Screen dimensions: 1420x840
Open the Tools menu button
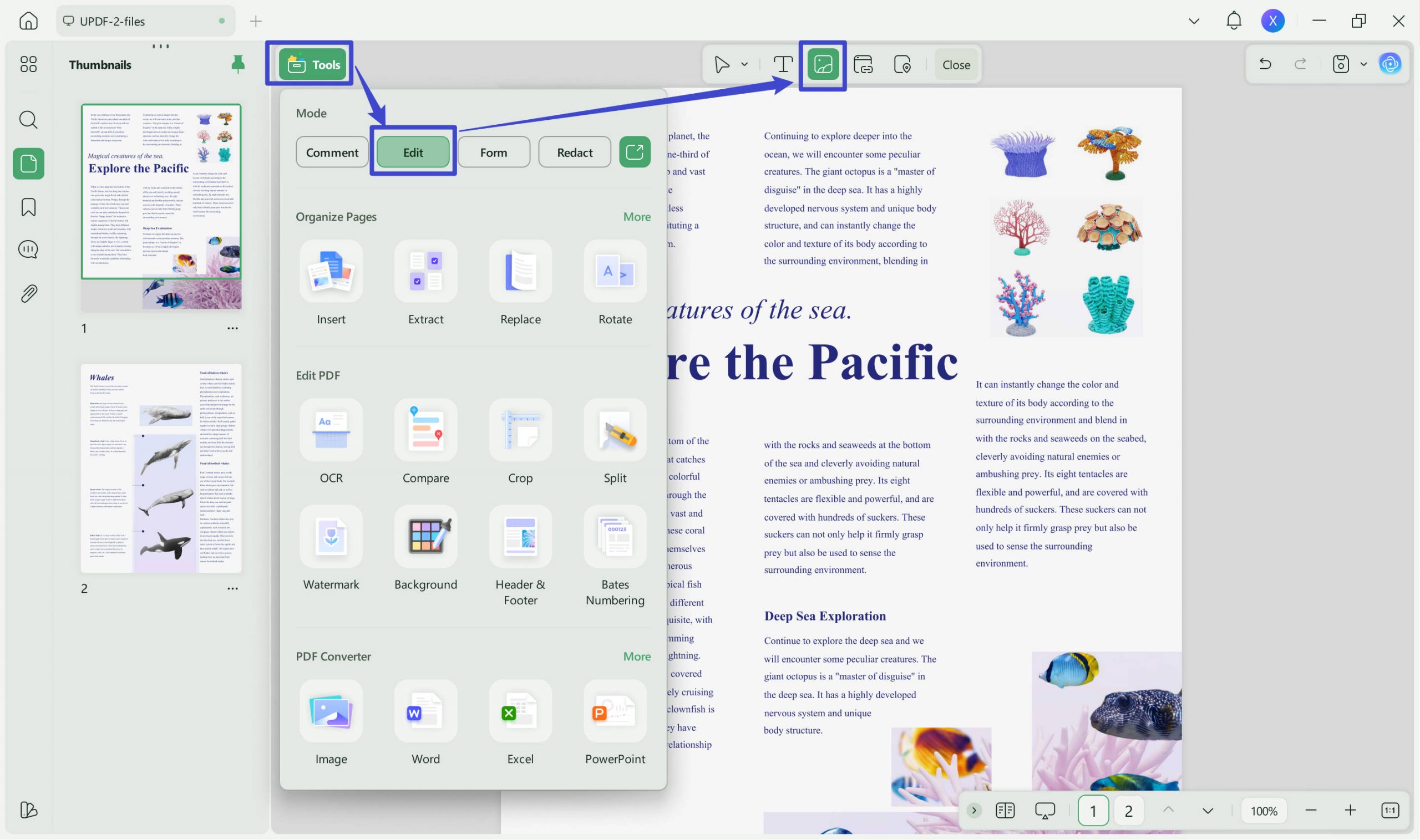pos(312,64)
